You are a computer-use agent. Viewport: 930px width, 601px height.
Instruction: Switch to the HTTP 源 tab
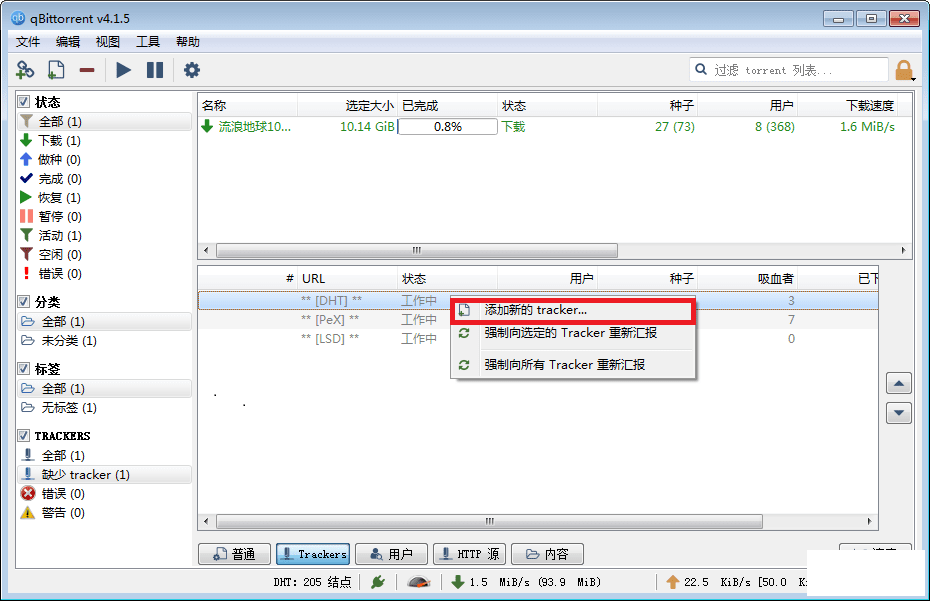click(x=469, y=554)
